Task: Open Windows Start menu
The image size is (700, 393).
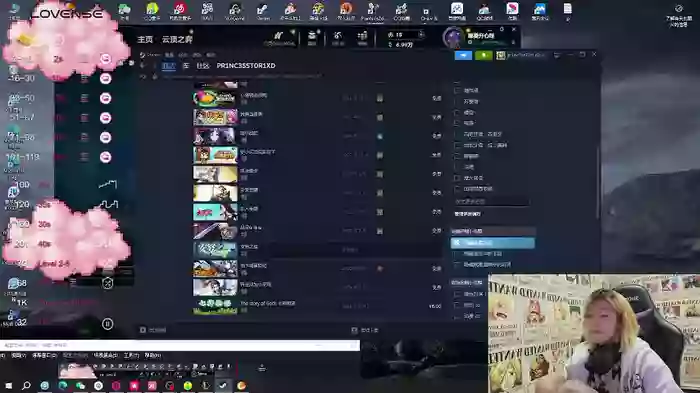Action: 8,385
